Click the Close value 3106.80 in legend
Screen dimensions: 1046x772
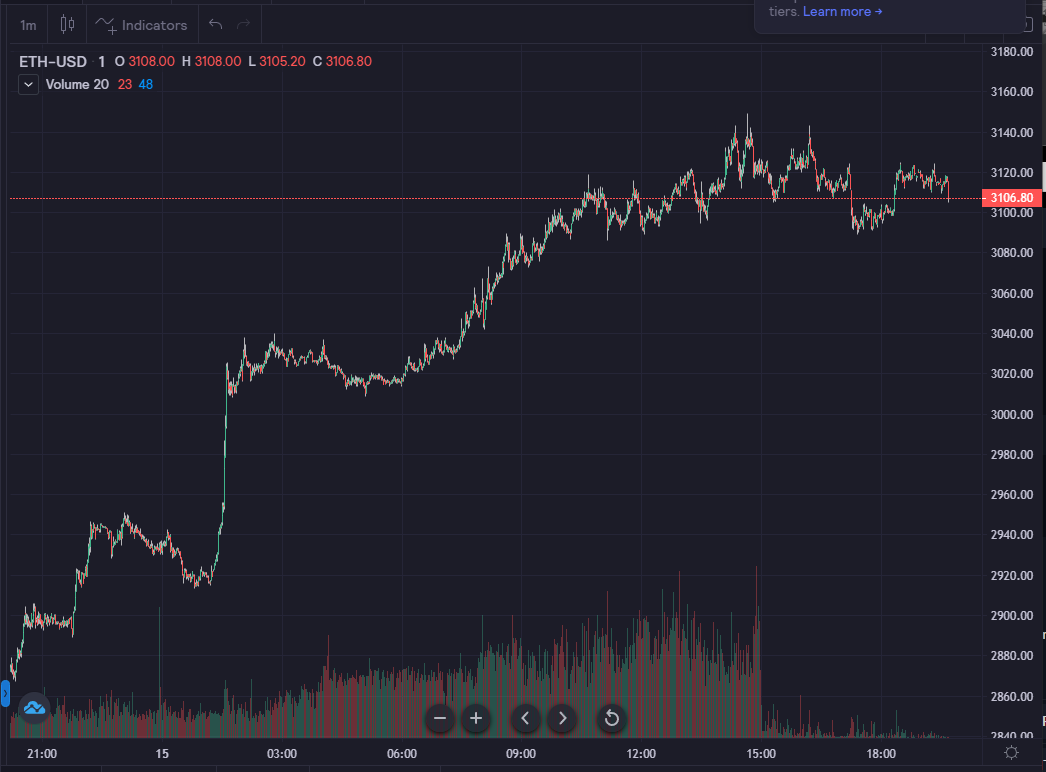tap(348, 61)
